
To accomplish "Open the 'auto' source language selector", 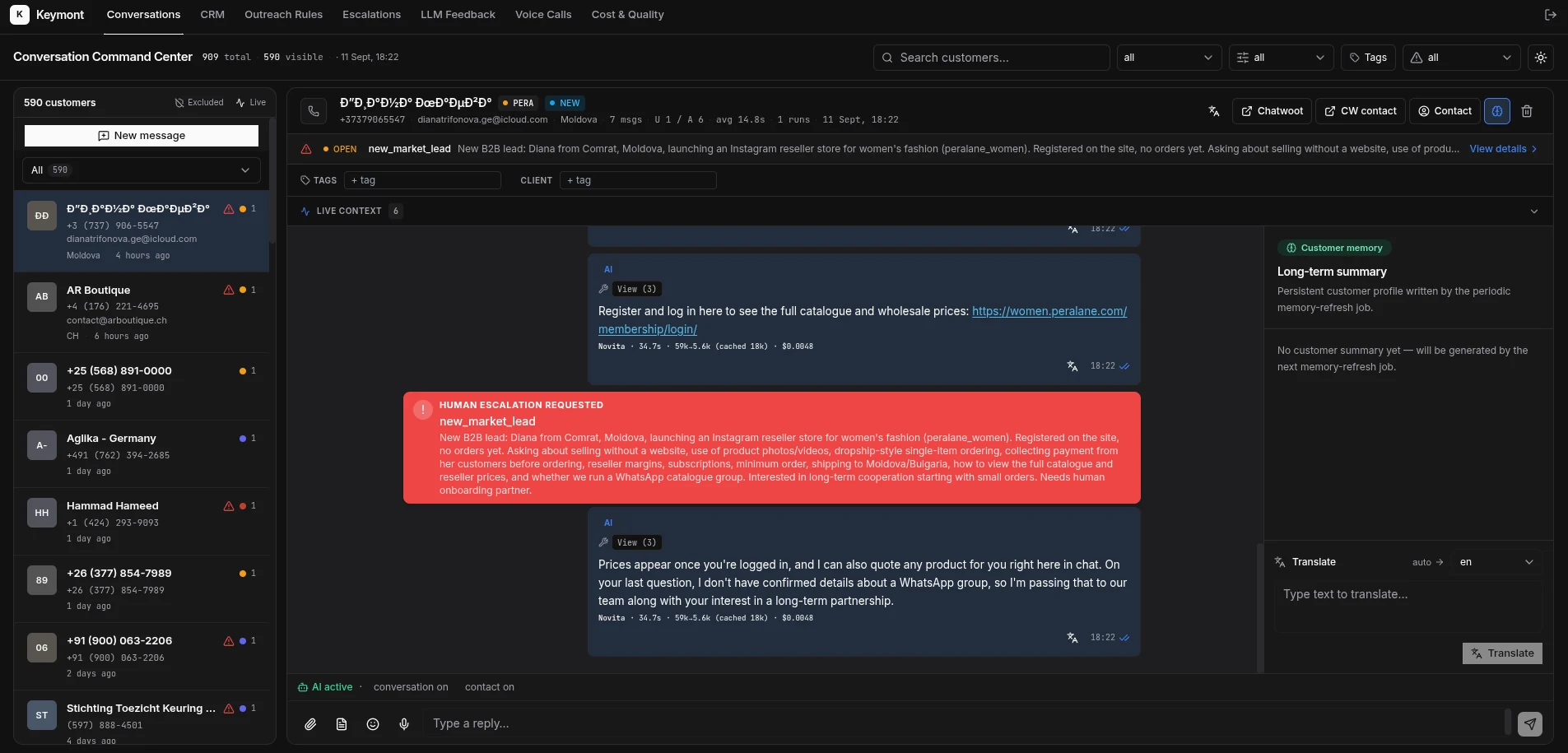I will click(1428, 563).
